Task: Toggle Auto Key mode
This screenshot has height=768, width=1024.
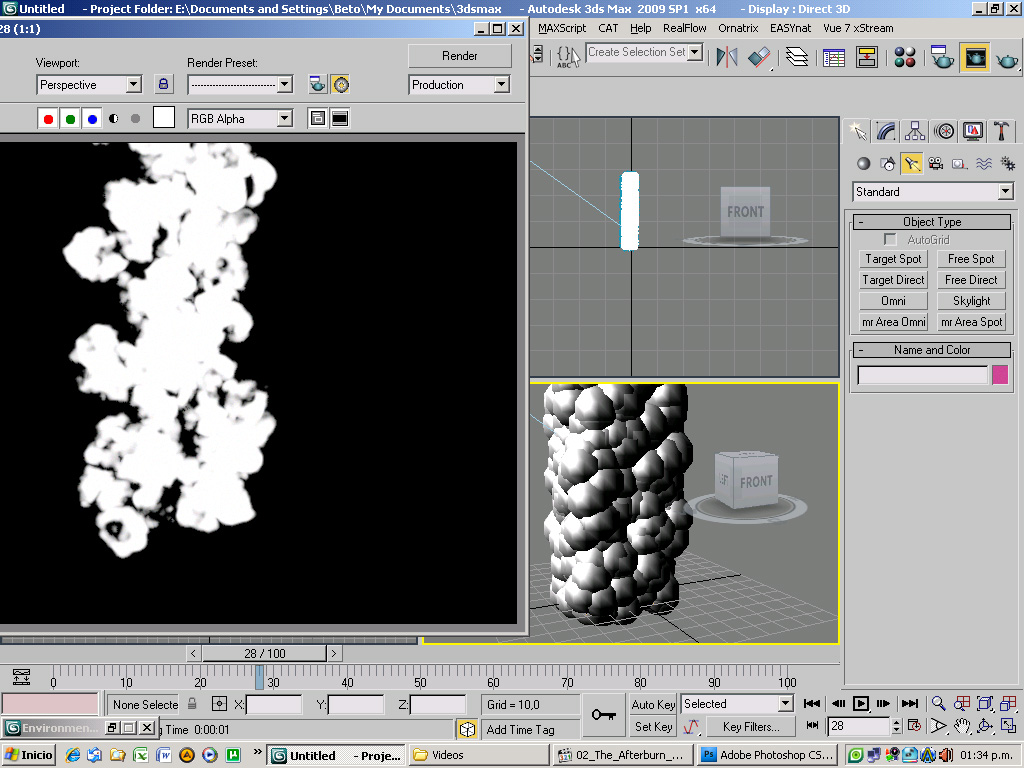Action: (x=653, y=705)
